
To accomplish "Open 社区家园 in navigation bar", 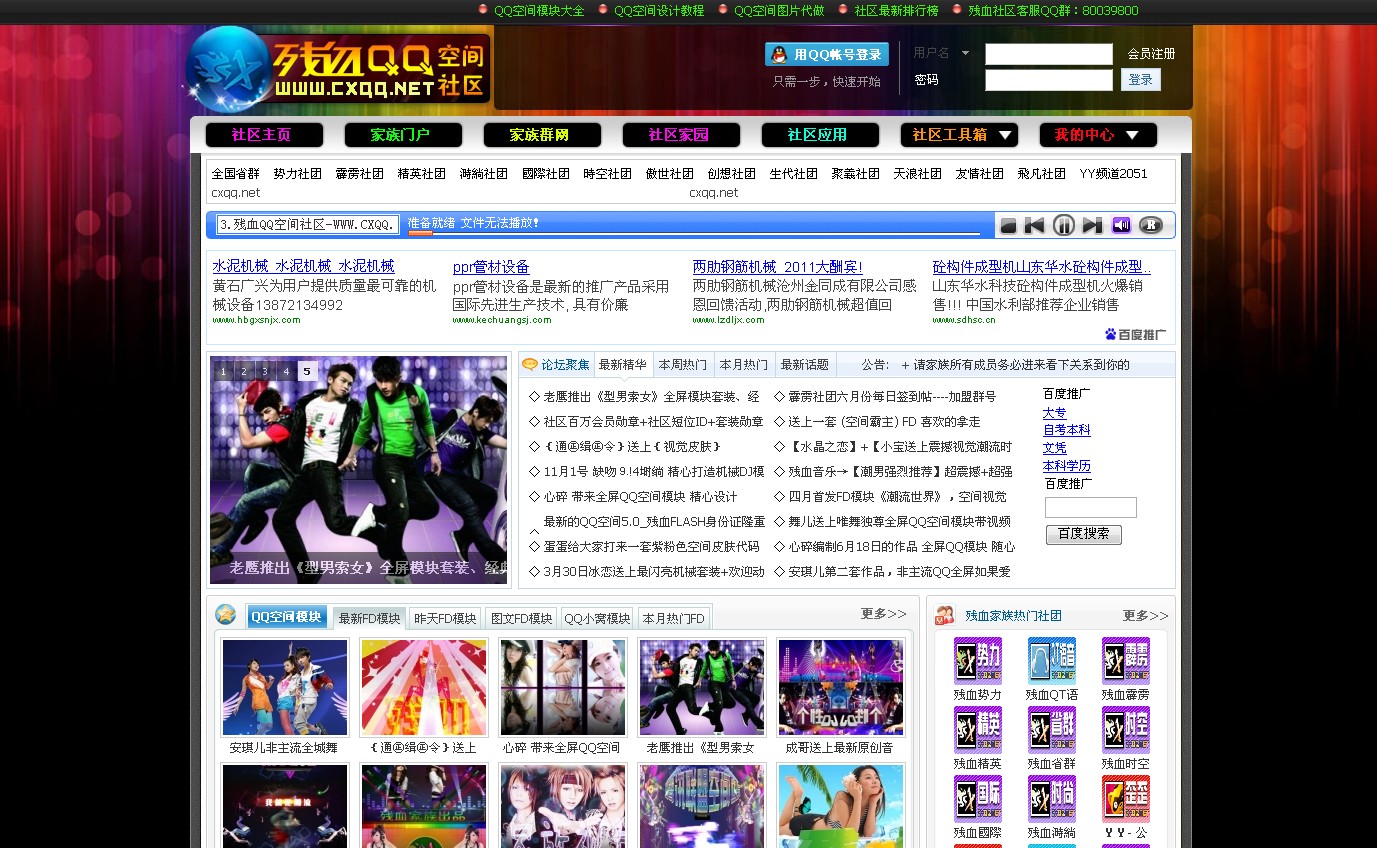I will (x=681, y=135).
